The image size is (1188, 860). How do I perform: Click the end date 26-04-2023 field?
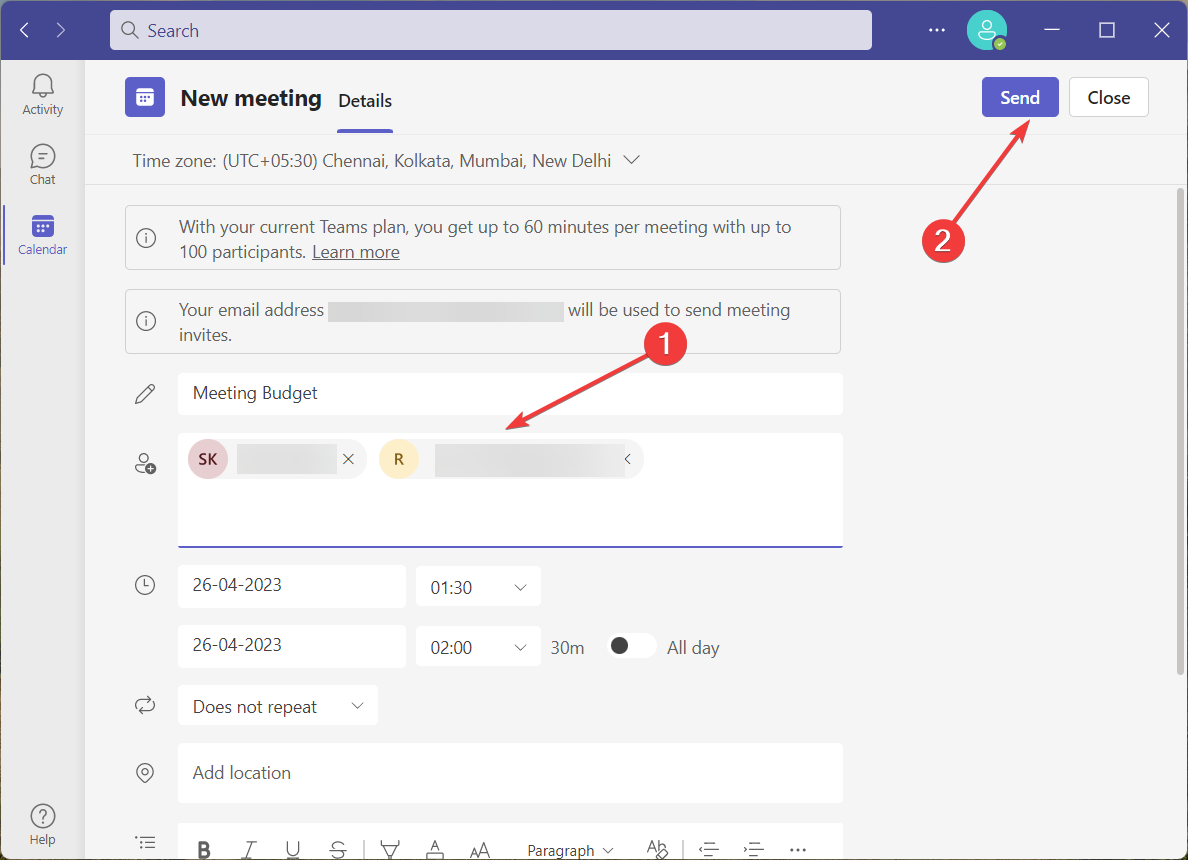tap(292, 646)
